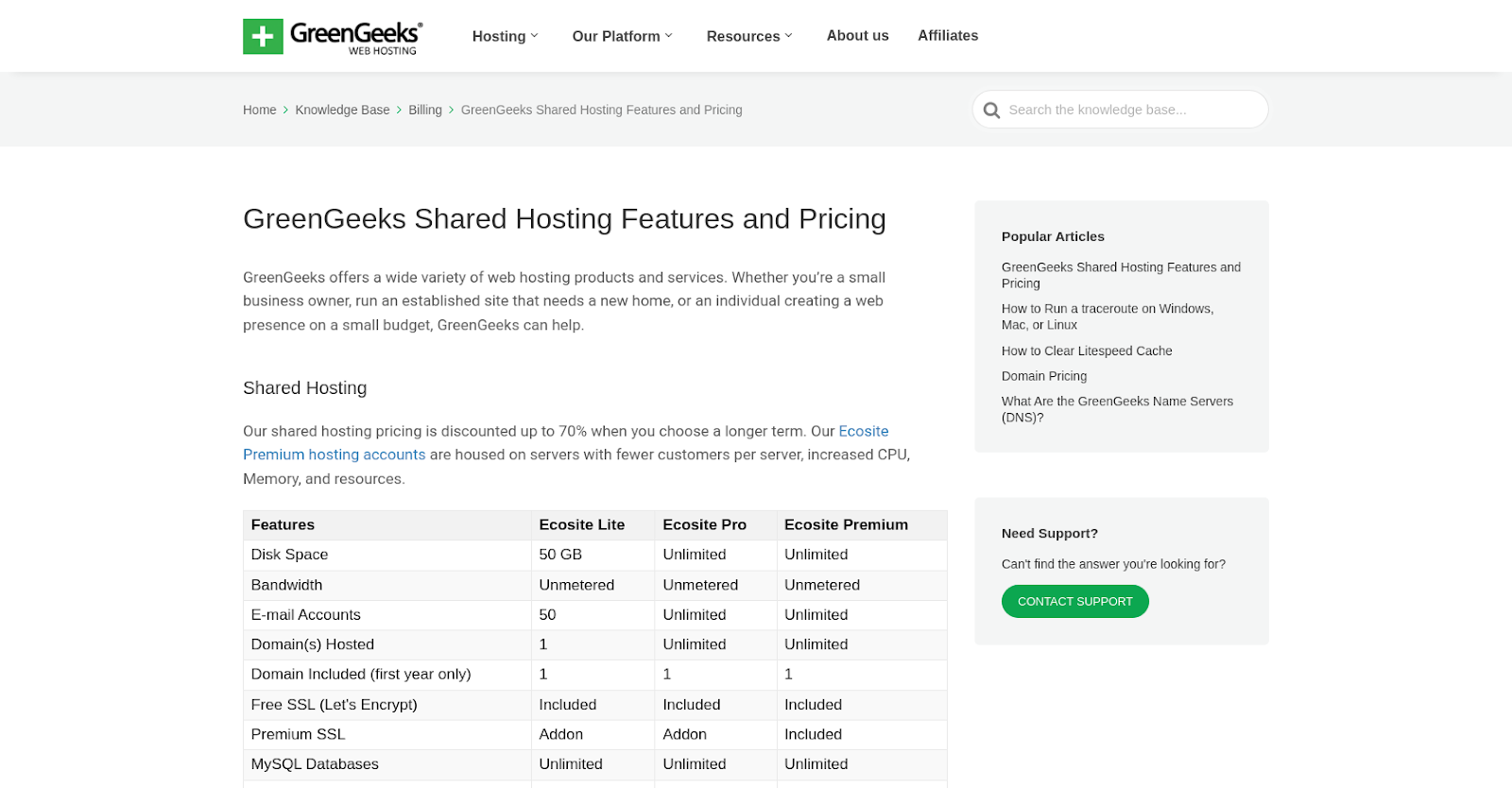Click the Disk Space row label
Image resolution: width=1512 pixels, height=788 pixels.
[x=289, y=555]
